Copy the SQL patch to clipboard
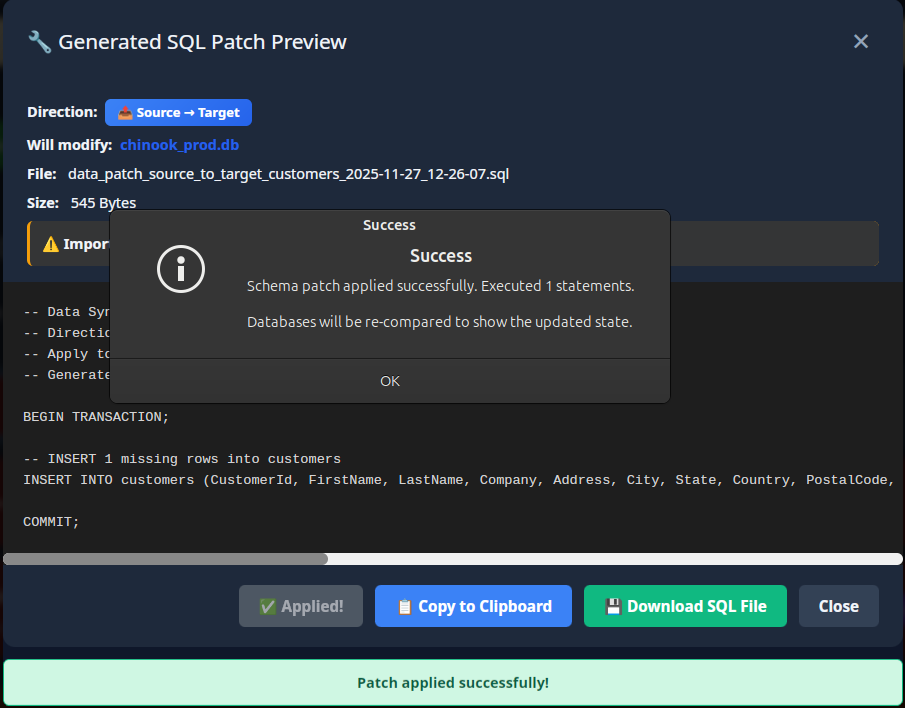The width and height of the screenshot is (905, 708). click(473, 606)
